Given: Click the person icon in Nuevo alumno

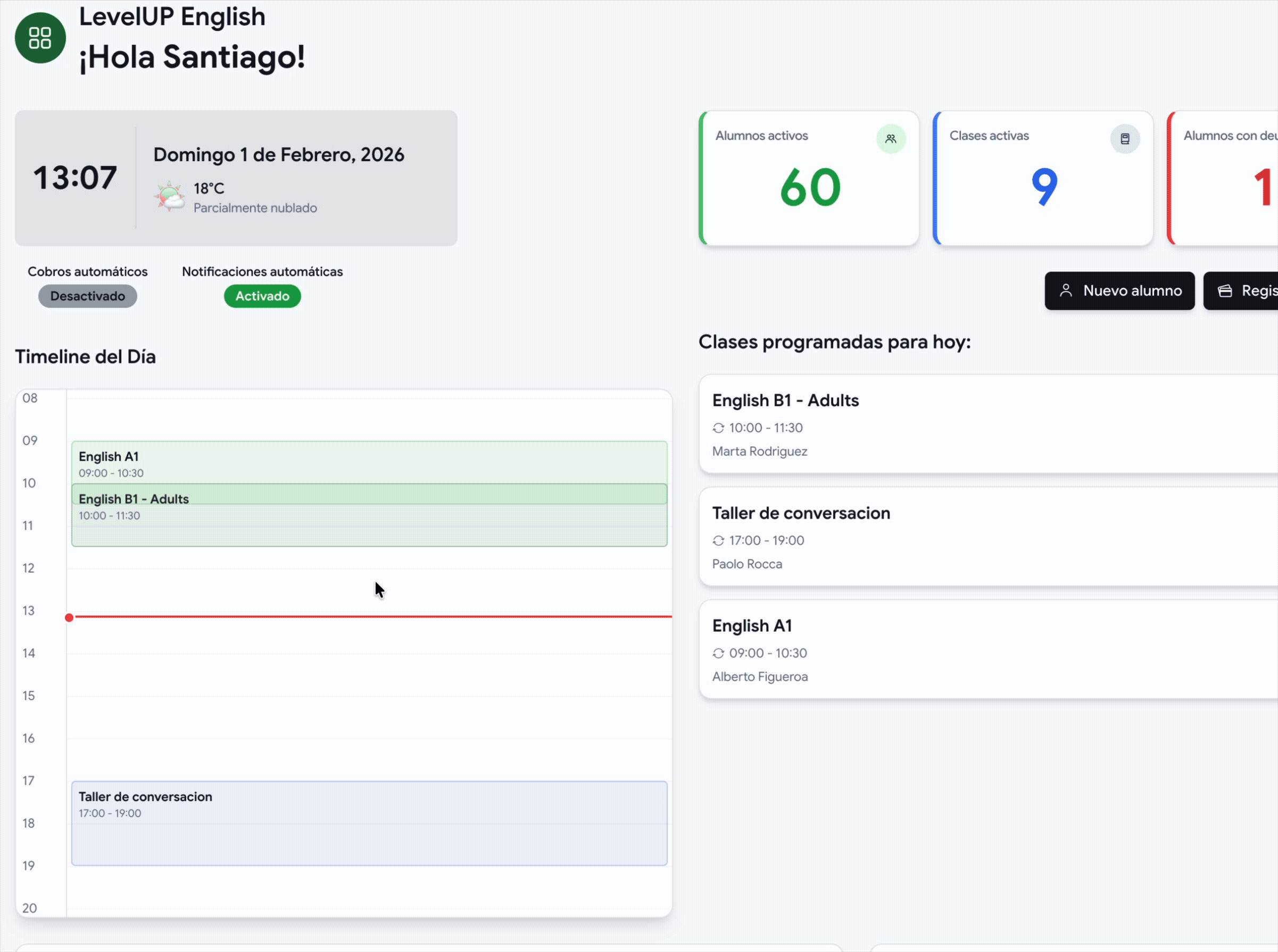Looking at the screenshot, I should (1066, 290).
